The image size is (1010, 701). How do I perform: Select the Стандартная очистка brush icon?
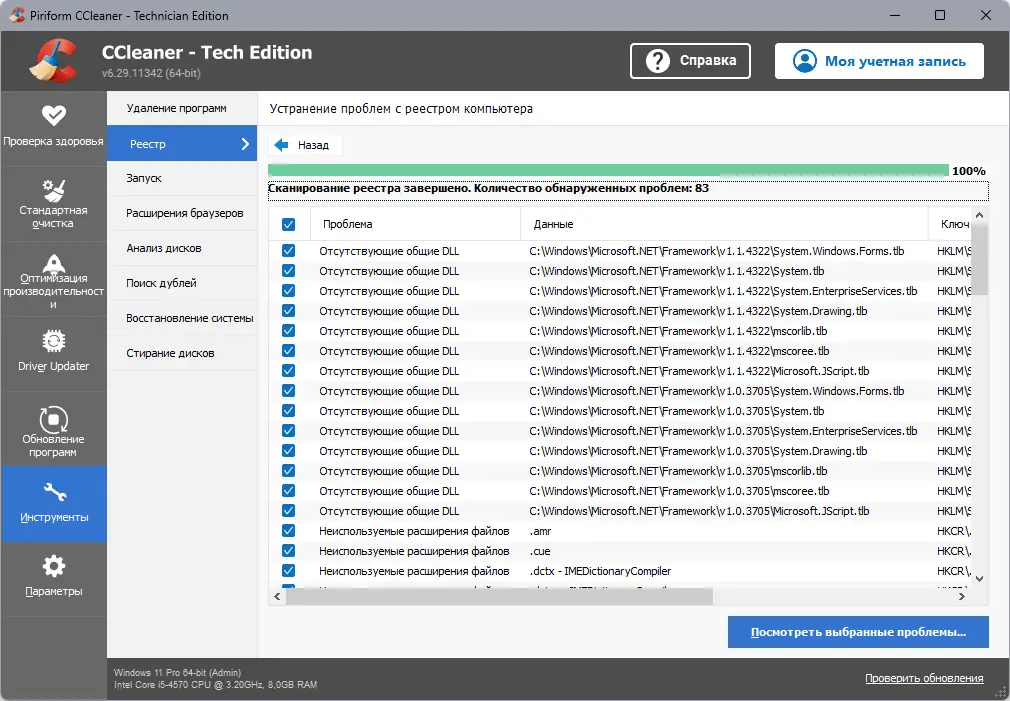pos(54,192)
